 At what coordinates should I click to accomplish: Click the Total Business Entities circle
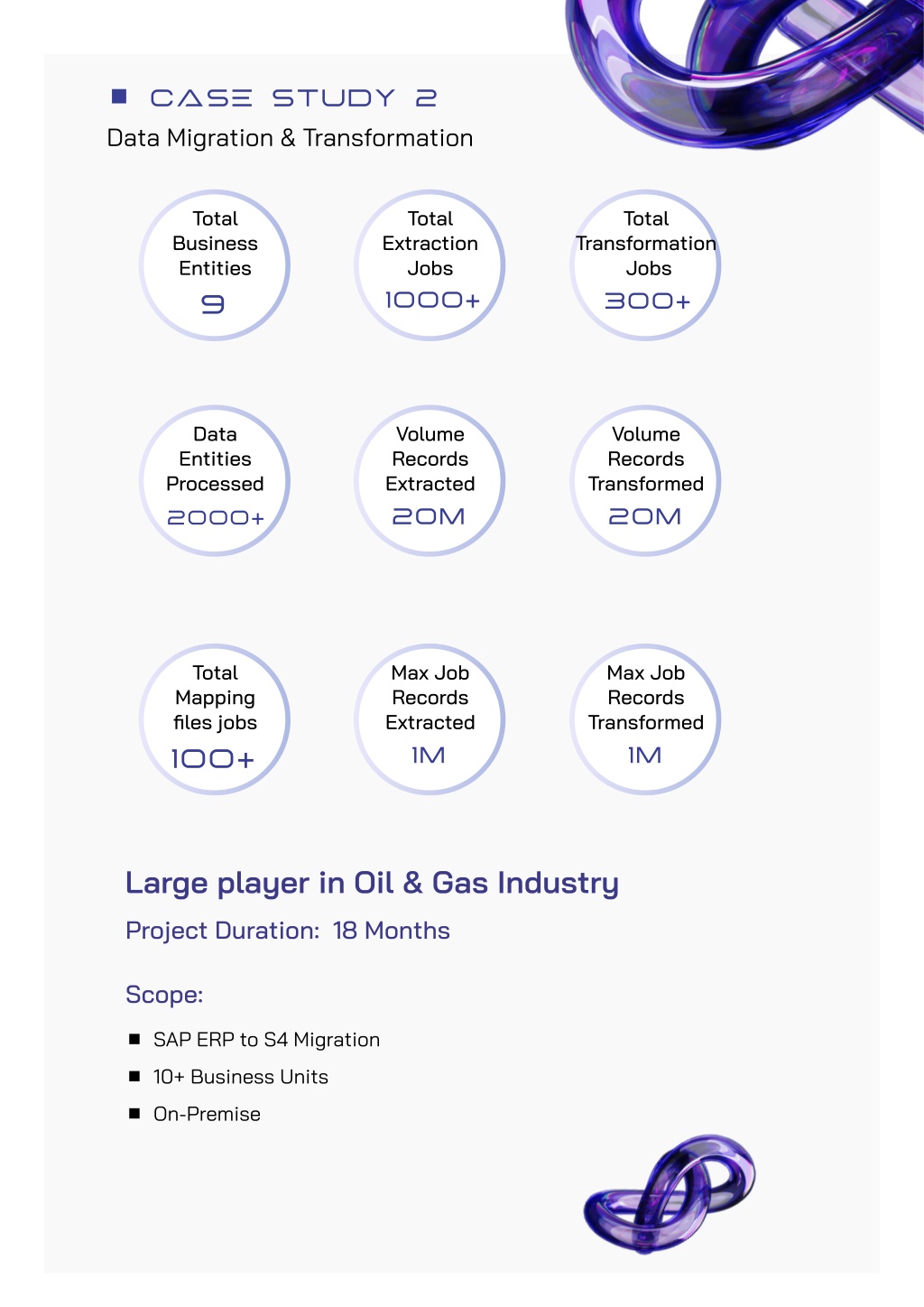pos(215,265)
